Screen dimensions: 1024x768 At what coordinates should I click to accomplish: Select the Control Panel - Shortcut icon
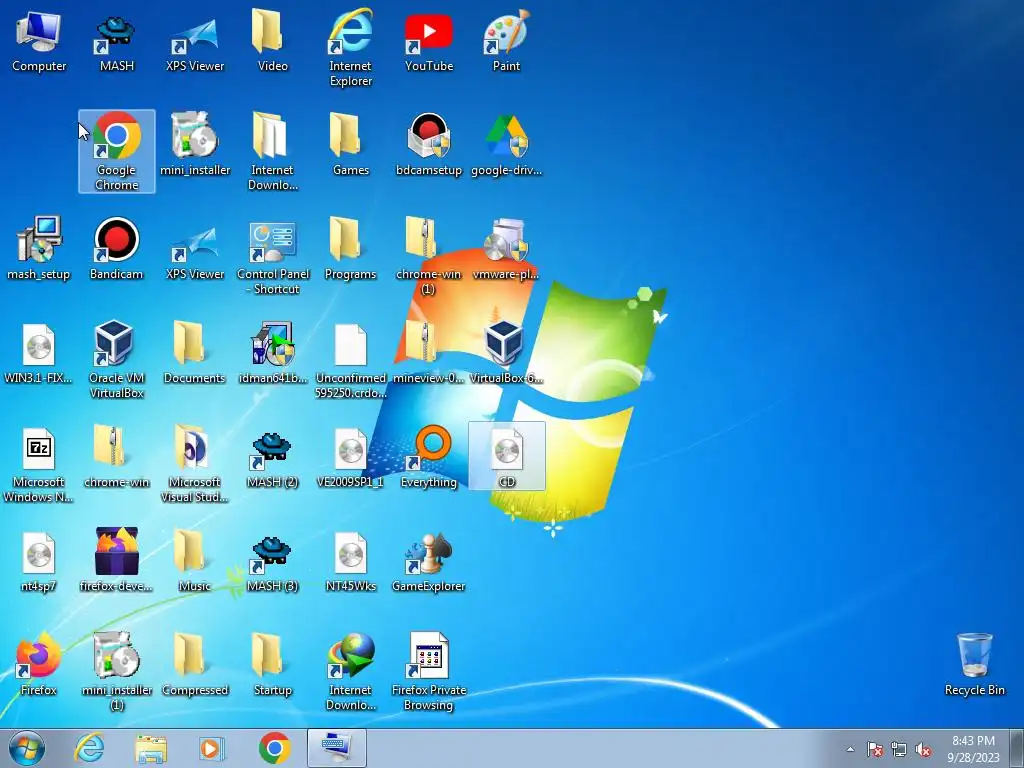click(x=272, y=256)
